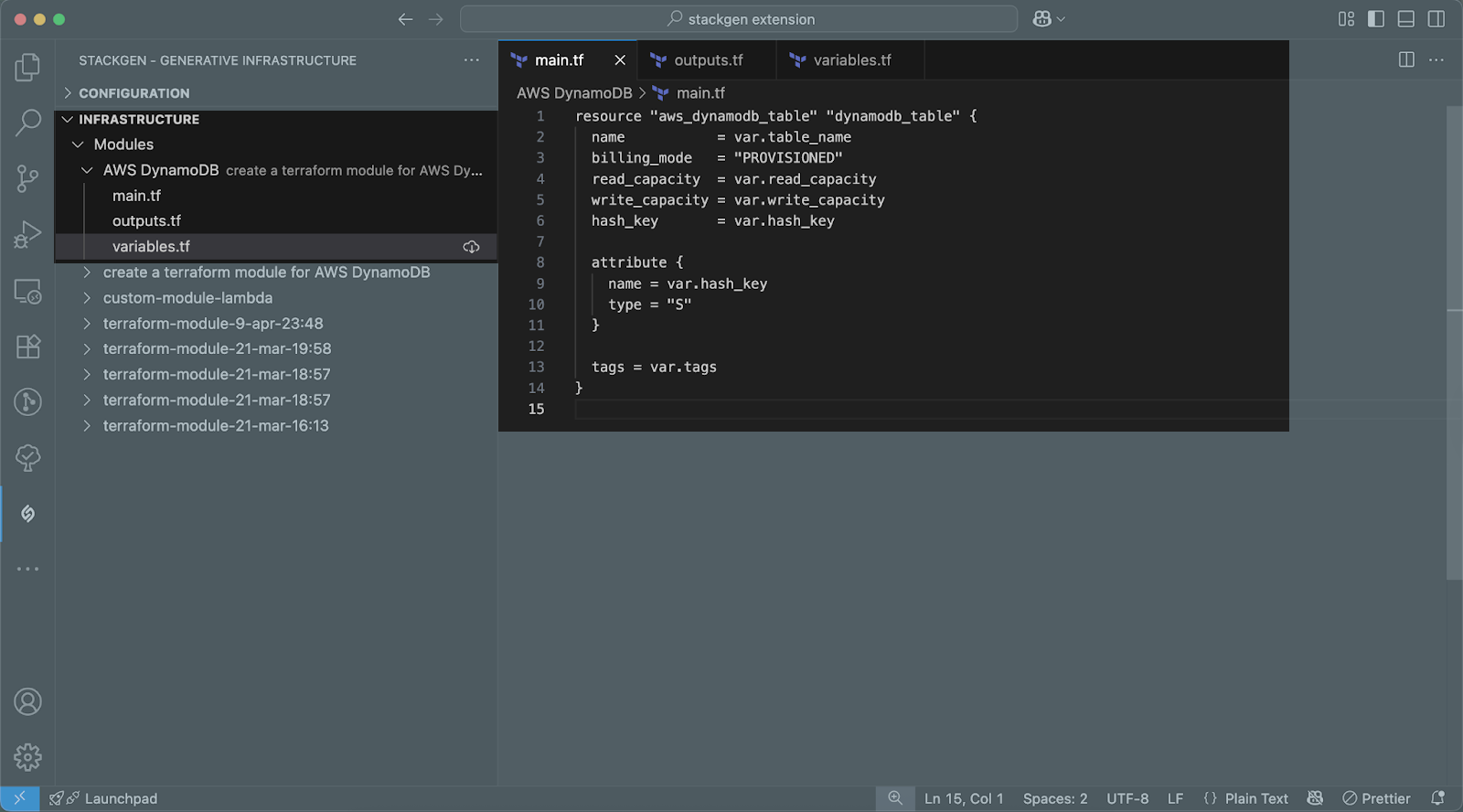Open notifications bell in status bar
The height and width of the screenshot is (812, 1463).
[x=1437, y=798]
